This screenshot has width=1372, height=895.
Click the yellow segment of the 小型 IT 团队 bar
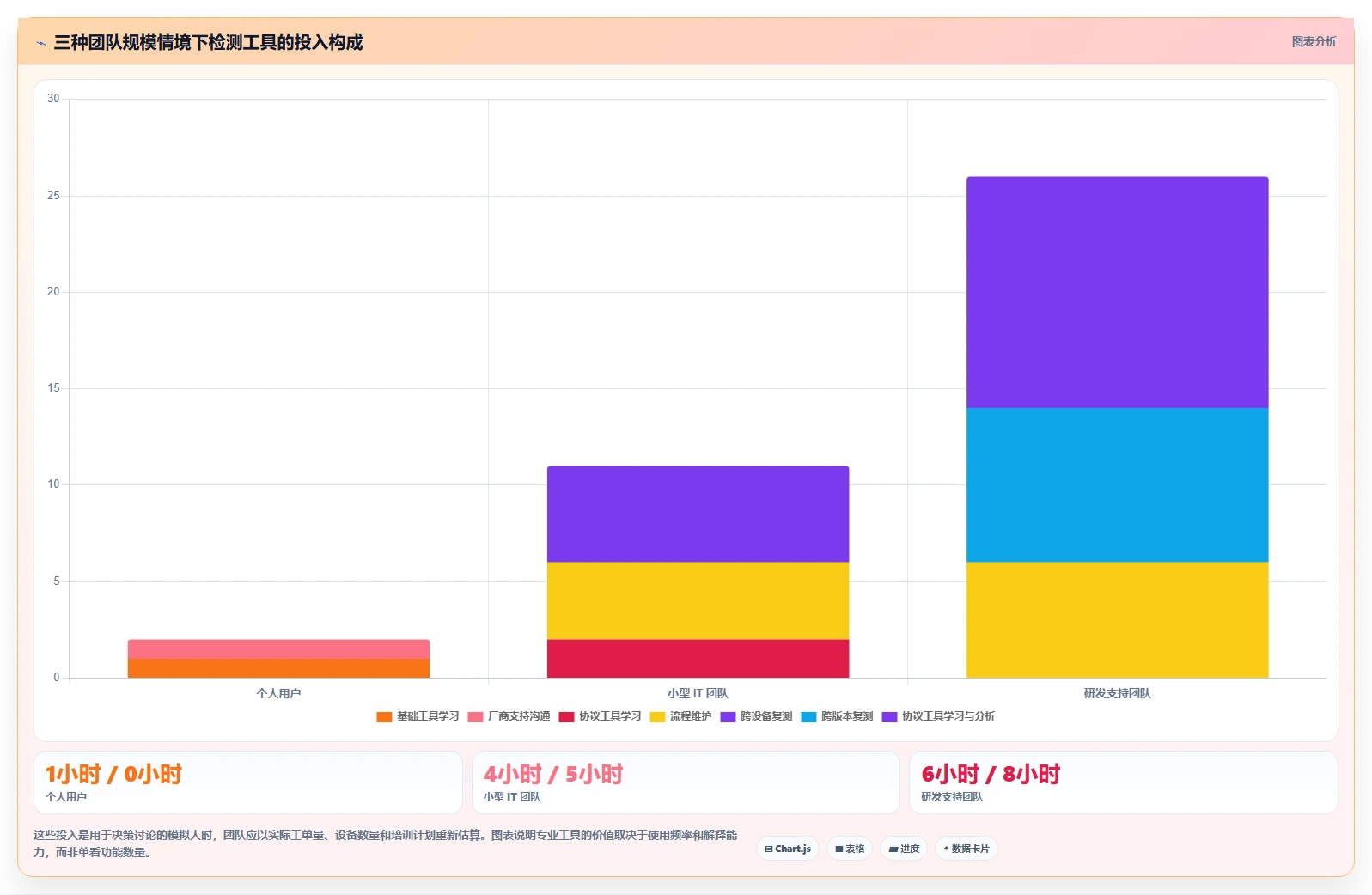(x=698, y=601)
